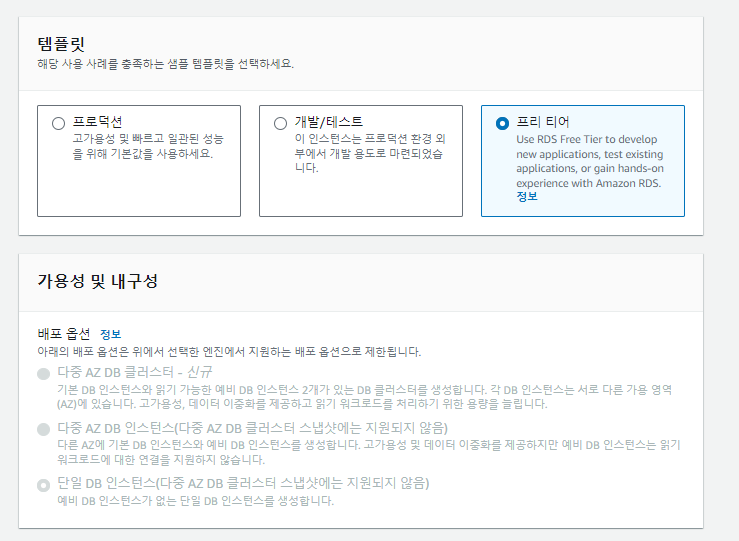Click the 개발/테스트 card description text
739x541 pixels.
(x=370, y=153)
